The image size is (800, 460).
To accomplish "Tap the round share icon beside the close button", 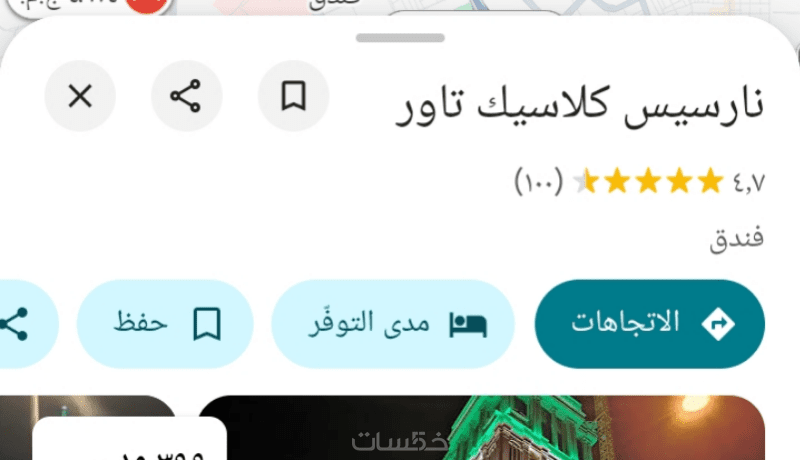I will [x=186, y=96].
